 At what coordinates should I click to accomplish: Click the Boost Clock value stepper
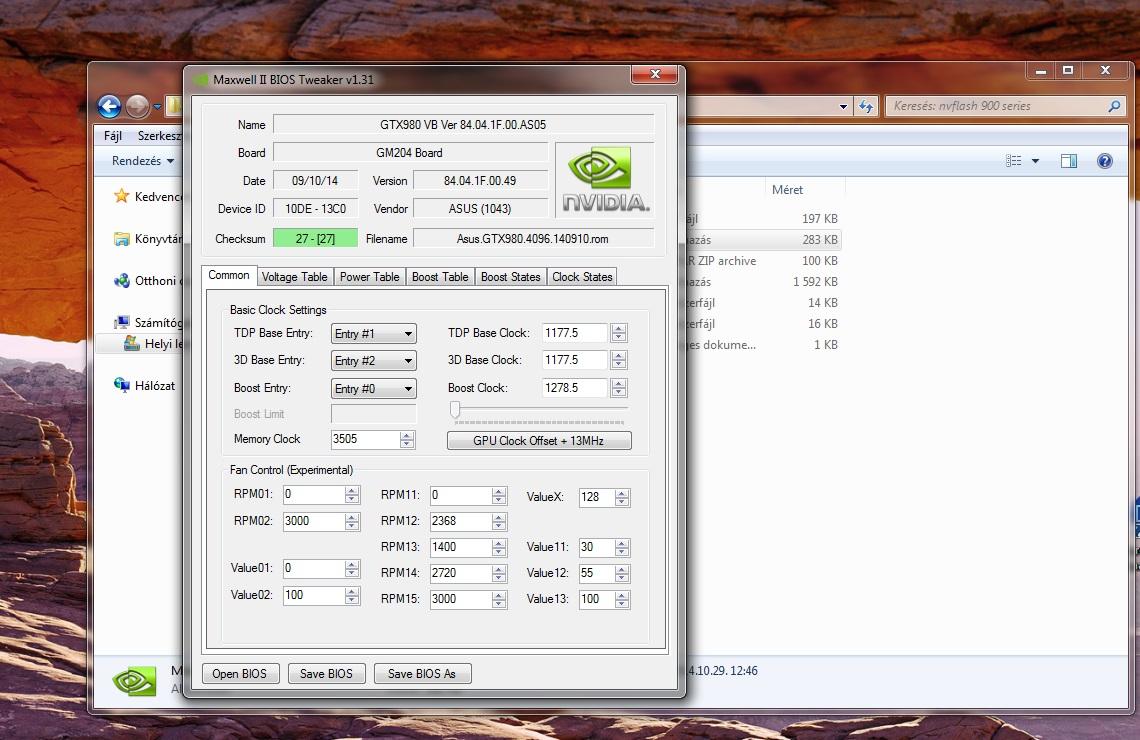click(x=619, y=387)
